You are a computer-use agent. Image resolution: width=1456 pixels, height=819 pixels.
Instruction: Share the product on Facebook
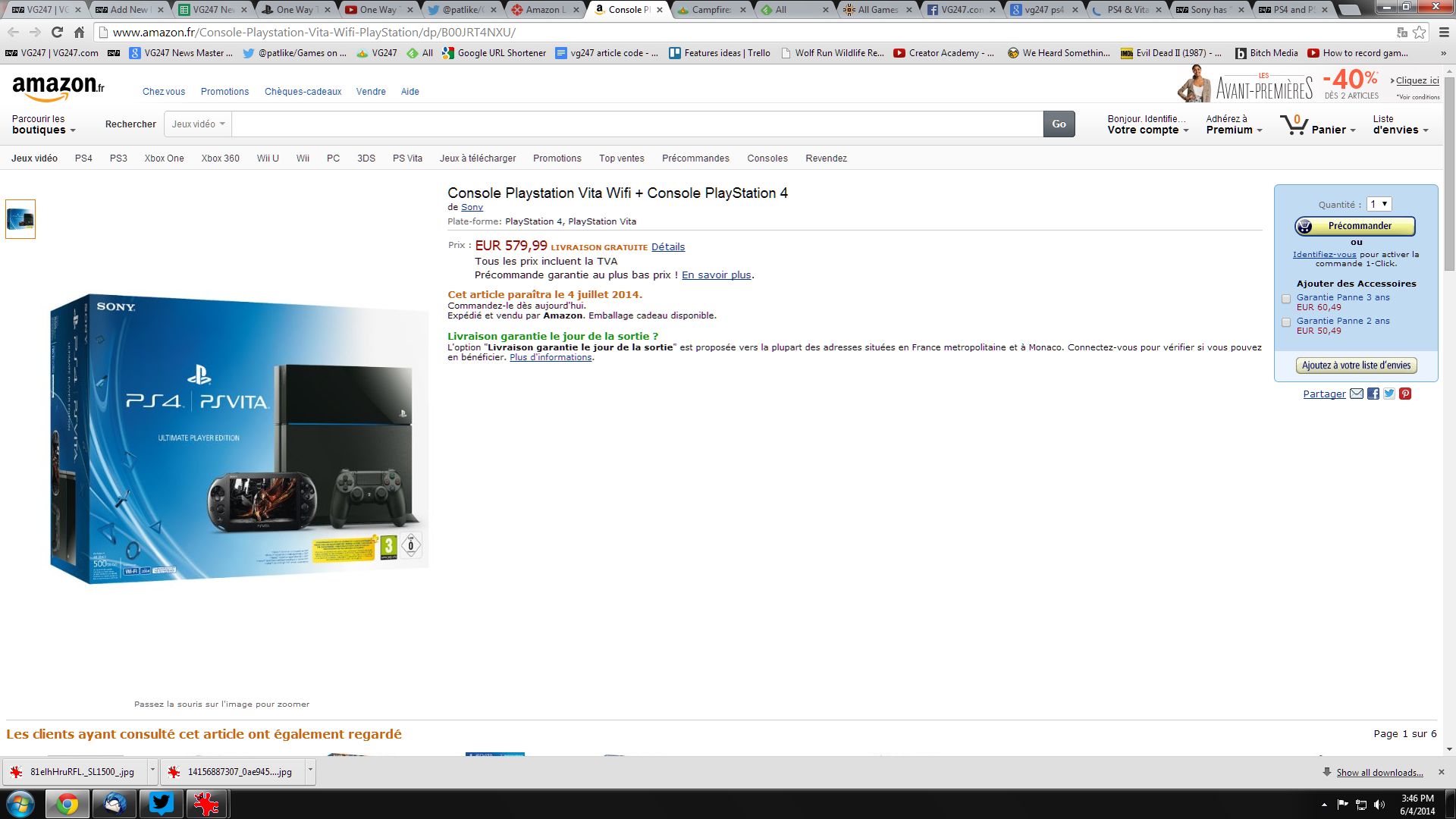pyautogui.click(x=1373, y=394)
